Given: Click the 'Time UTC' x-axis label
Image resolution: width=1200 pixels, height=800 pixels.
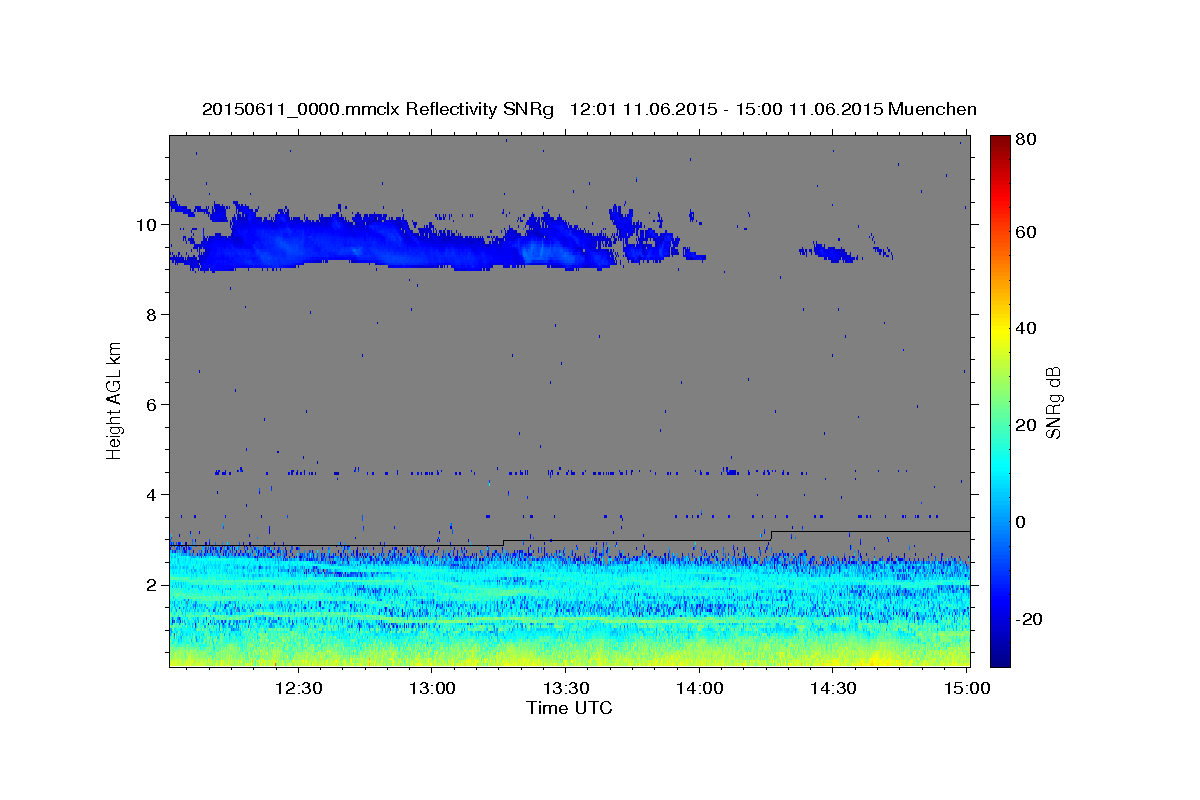Looking at the screenshot, I should point(569,708).
